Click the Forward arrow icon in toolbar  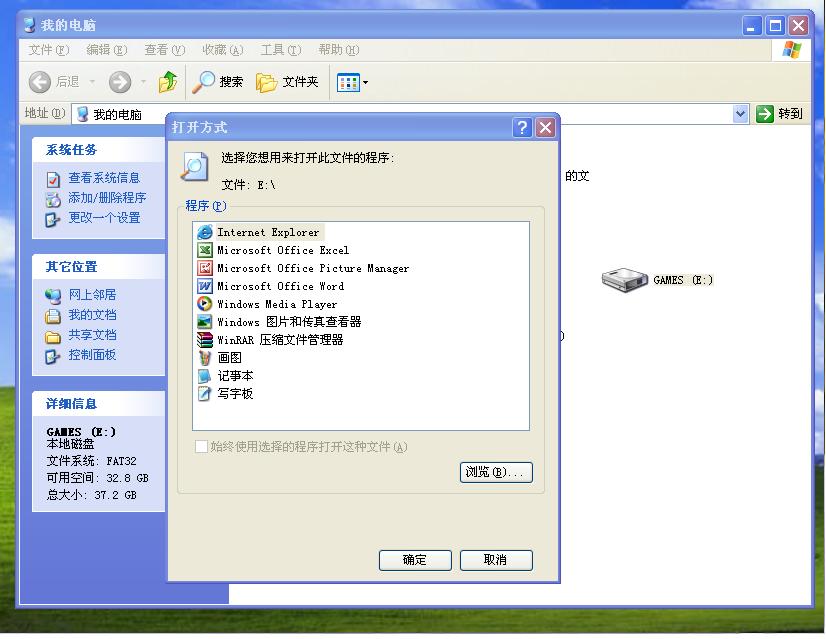pos(120,82)
